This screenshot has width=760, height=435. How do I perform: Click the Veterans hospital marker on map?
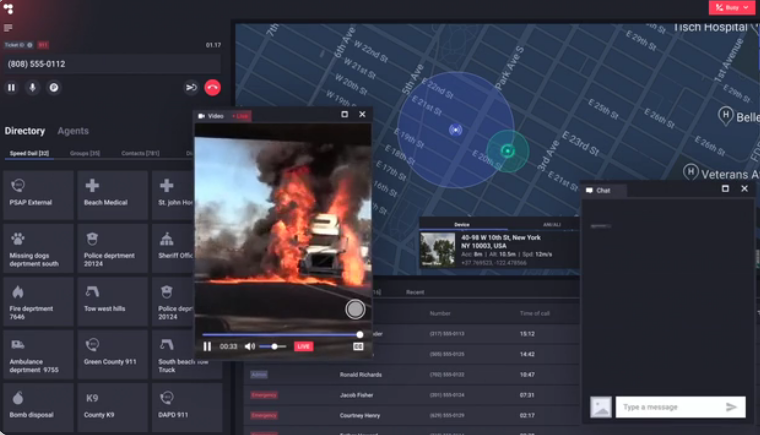click(x=690, y=172)
